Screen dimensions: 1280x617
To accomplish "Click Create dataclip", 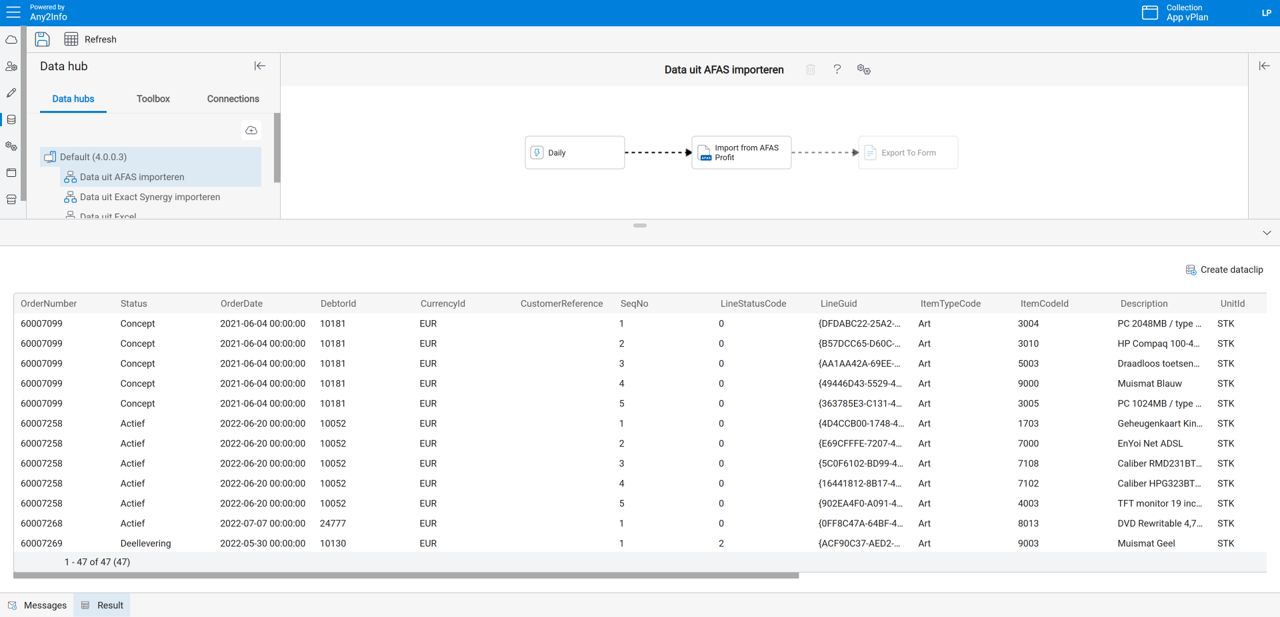I will pos(1224,270).
